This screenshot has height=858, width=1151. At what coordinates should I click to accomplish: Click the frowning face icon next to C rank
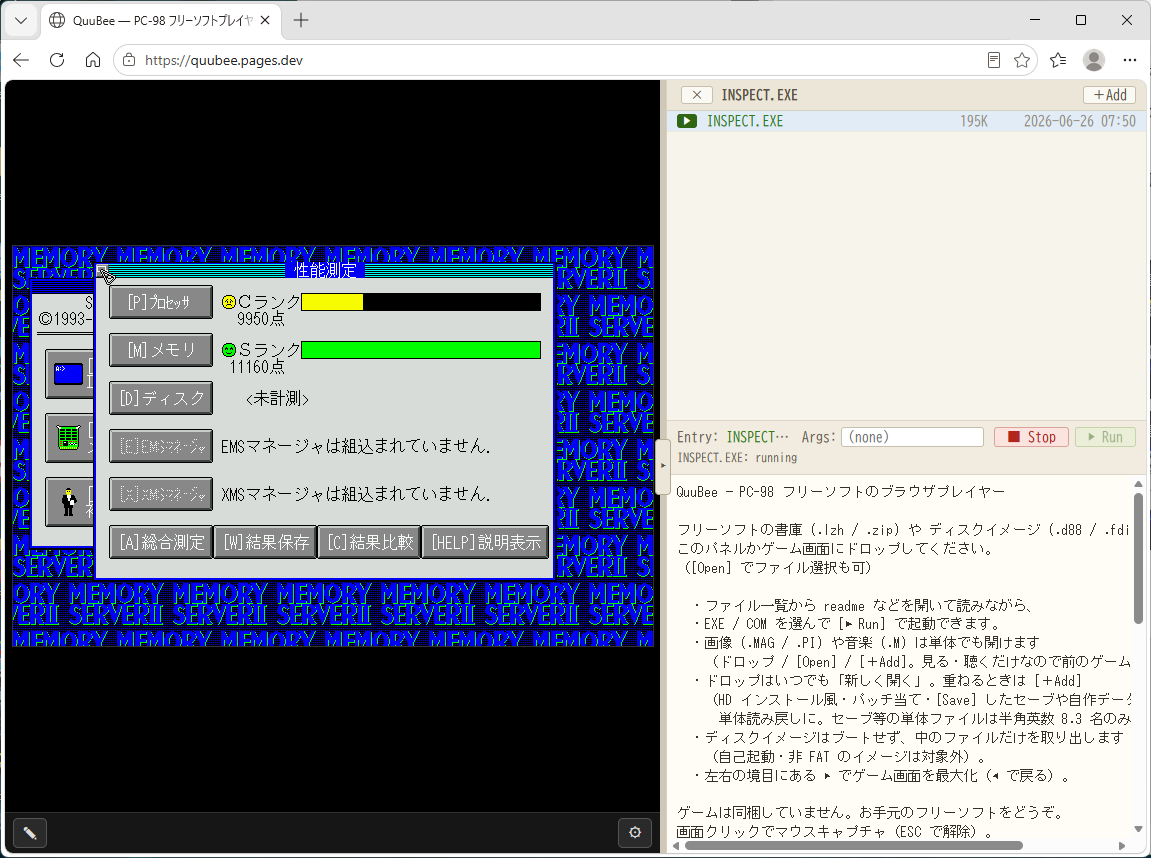tap(228, 302)
